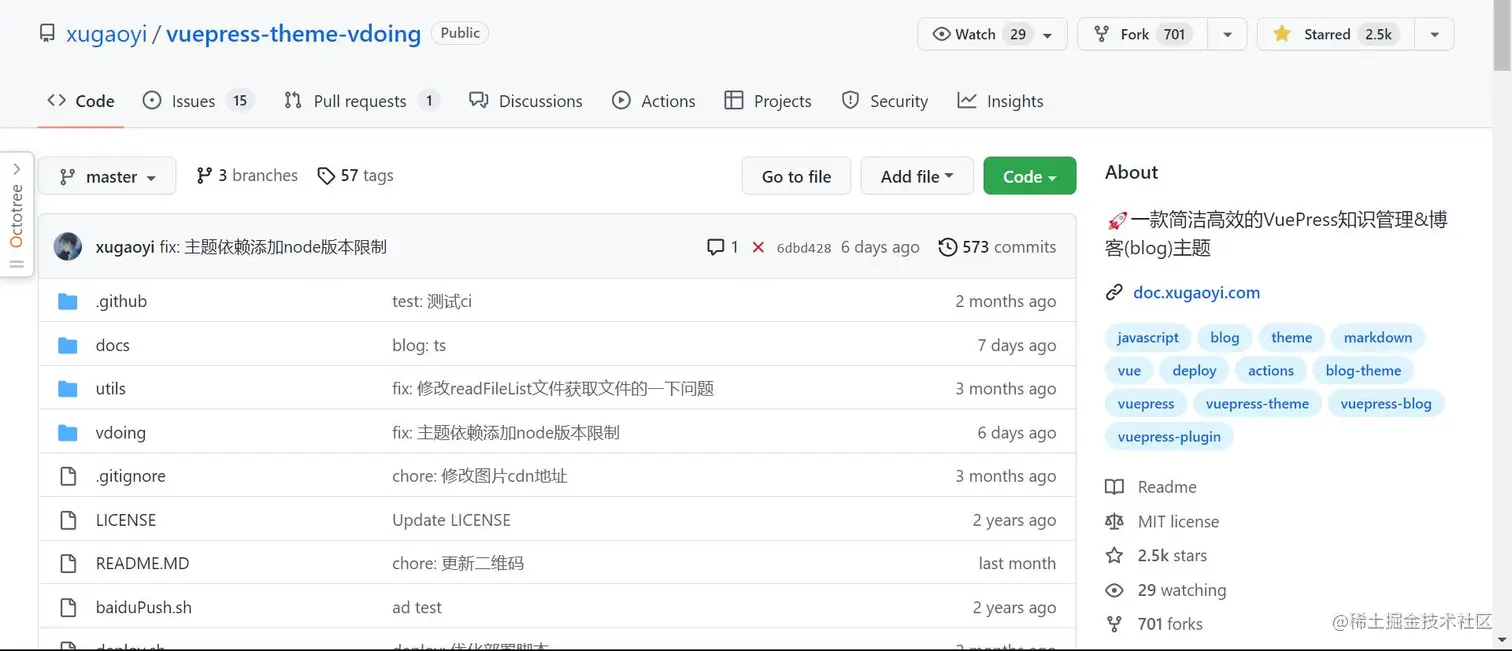Open commit message 'blog: ts'
1512x651 pixels.
click(x=419, y=345)
